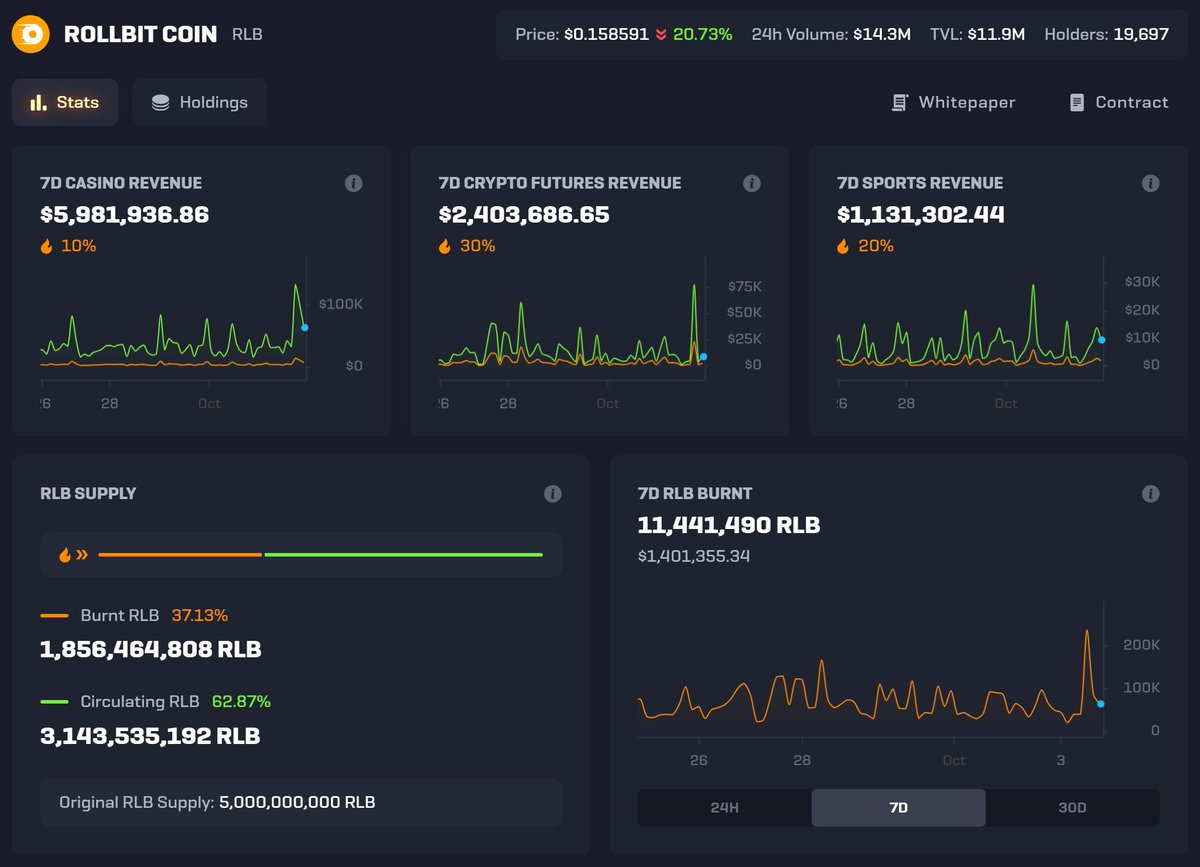Image resolution: width=1200 pixels, height=867 pixels.
Task: Select the Stats tab
Action: coord(65,102)
